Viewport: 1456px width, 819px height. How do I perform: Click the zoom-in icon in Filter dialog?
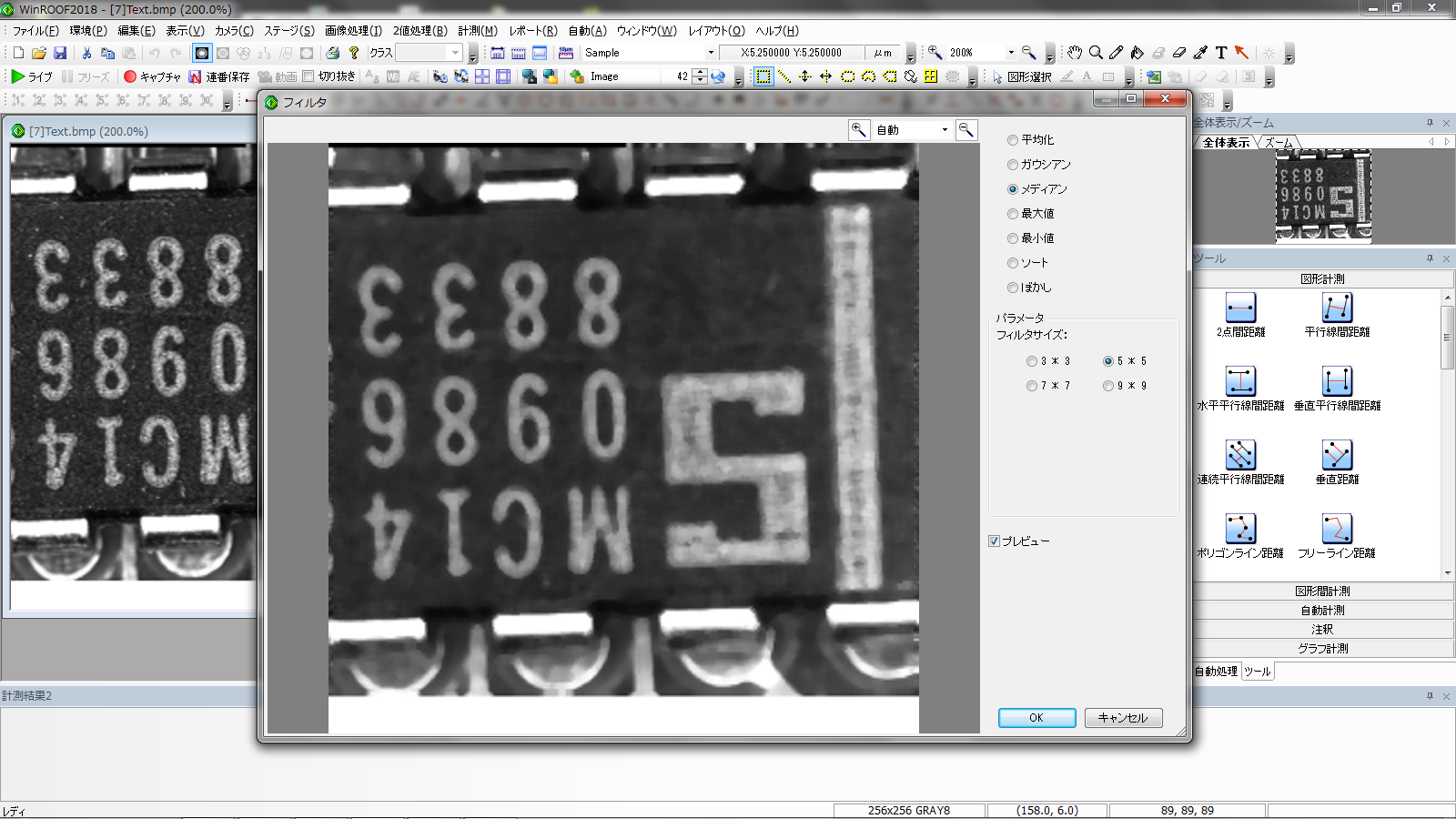point(859,130)
